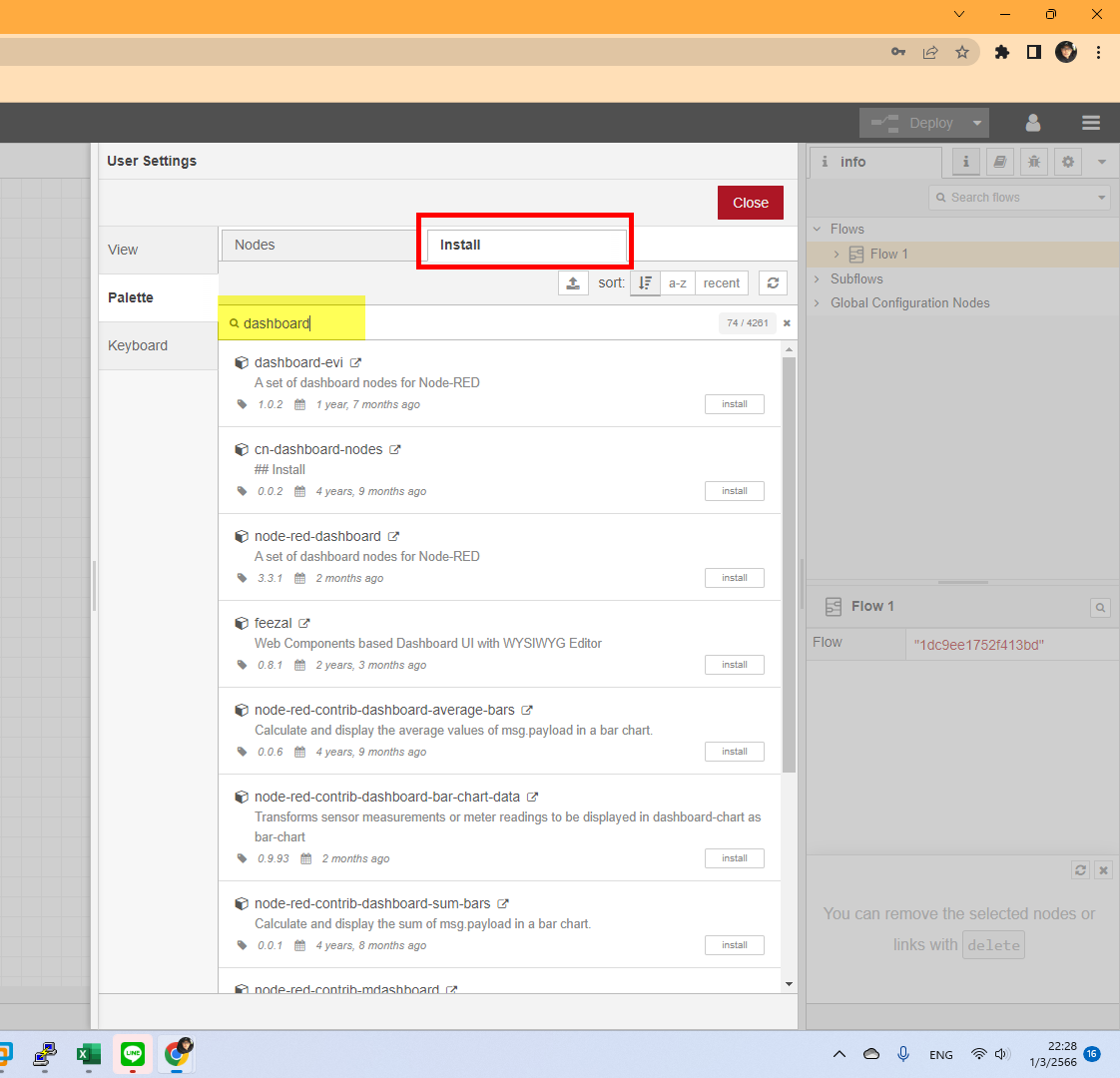Install feezal module
The height and width of the screenshot is (1078, 1120).
[x=735, y=665]
